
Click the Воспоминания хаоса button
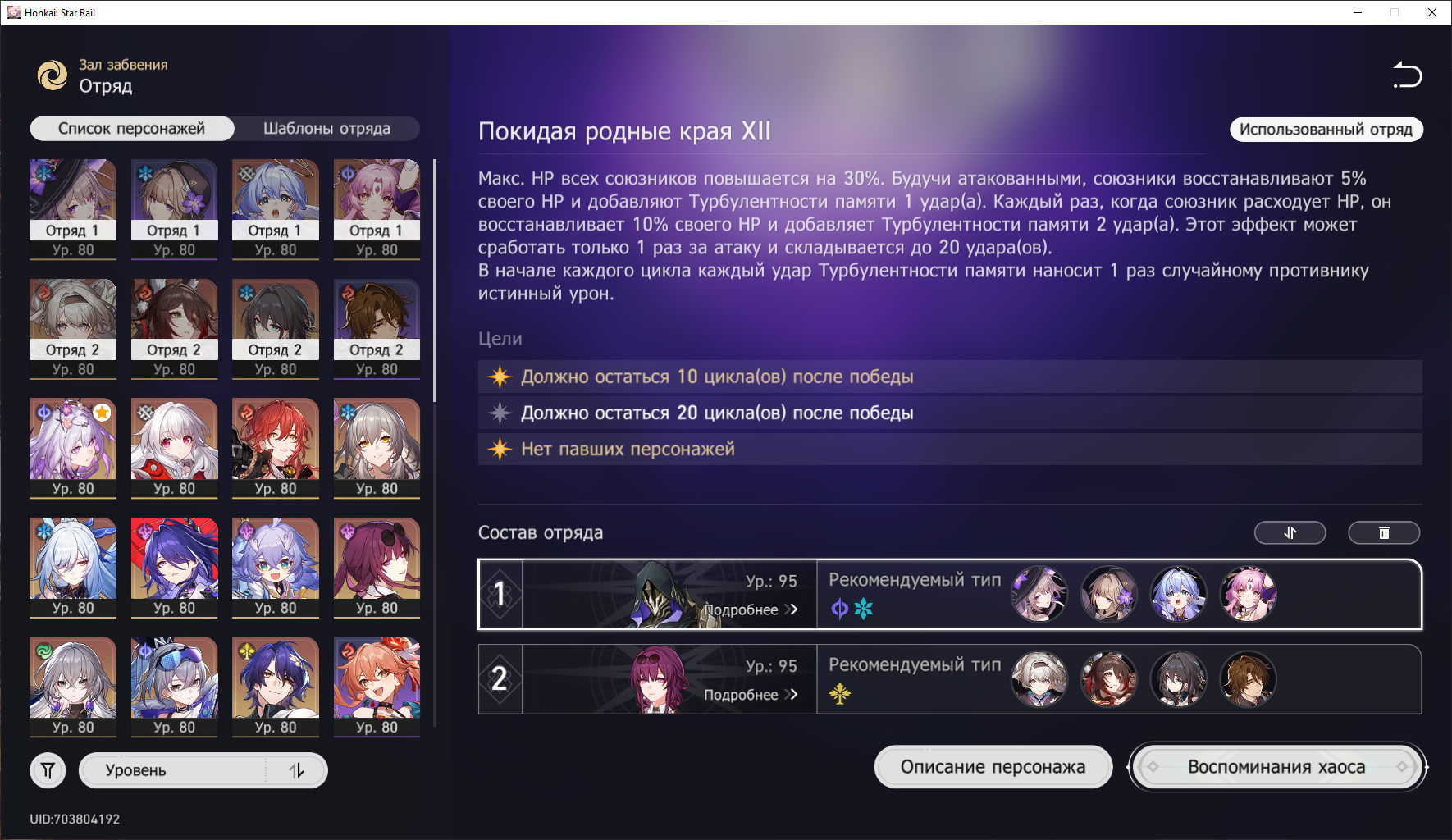1277,767
